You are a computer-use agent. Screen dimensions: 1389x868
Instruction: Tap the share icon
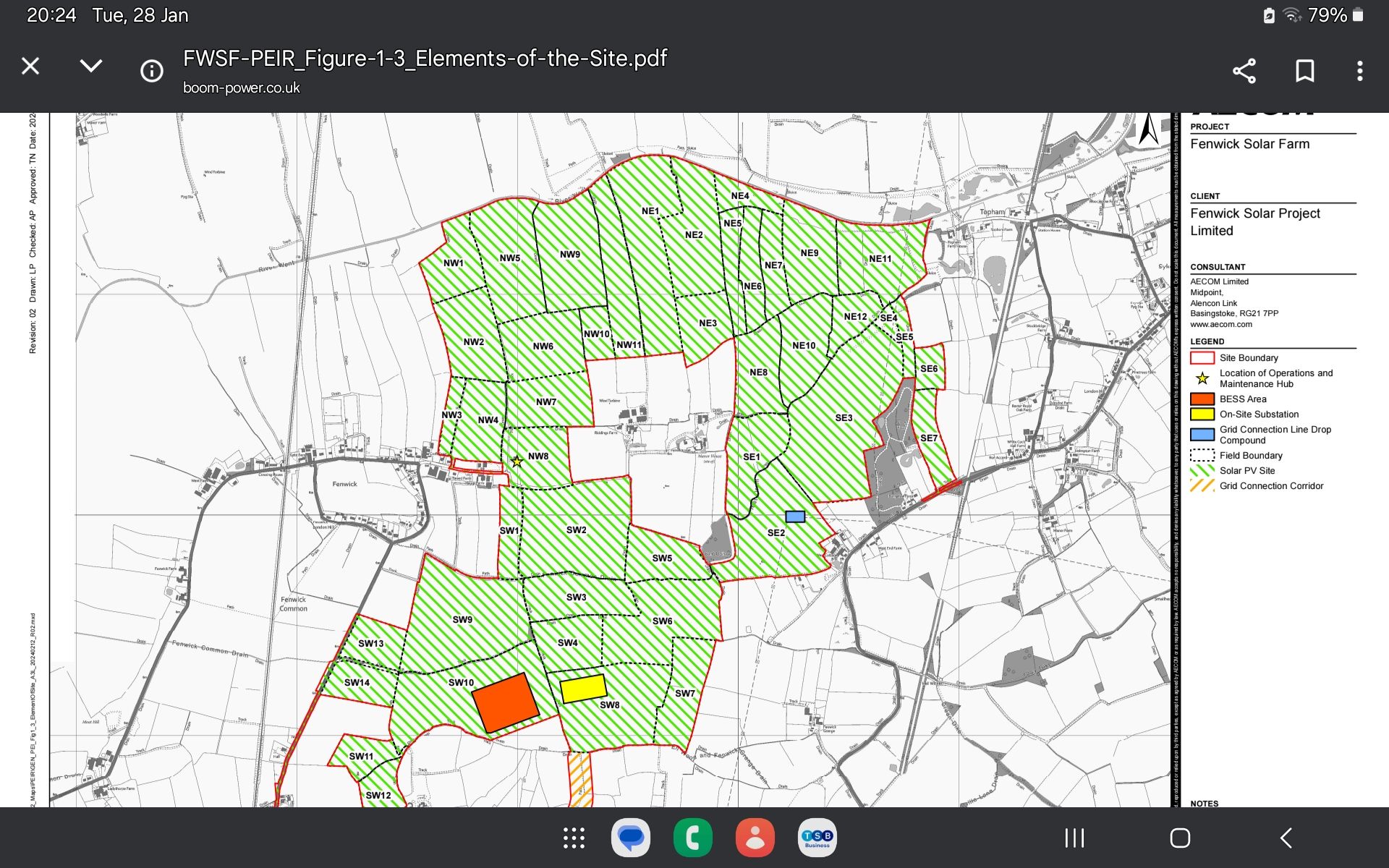(x=1244, y=71)
